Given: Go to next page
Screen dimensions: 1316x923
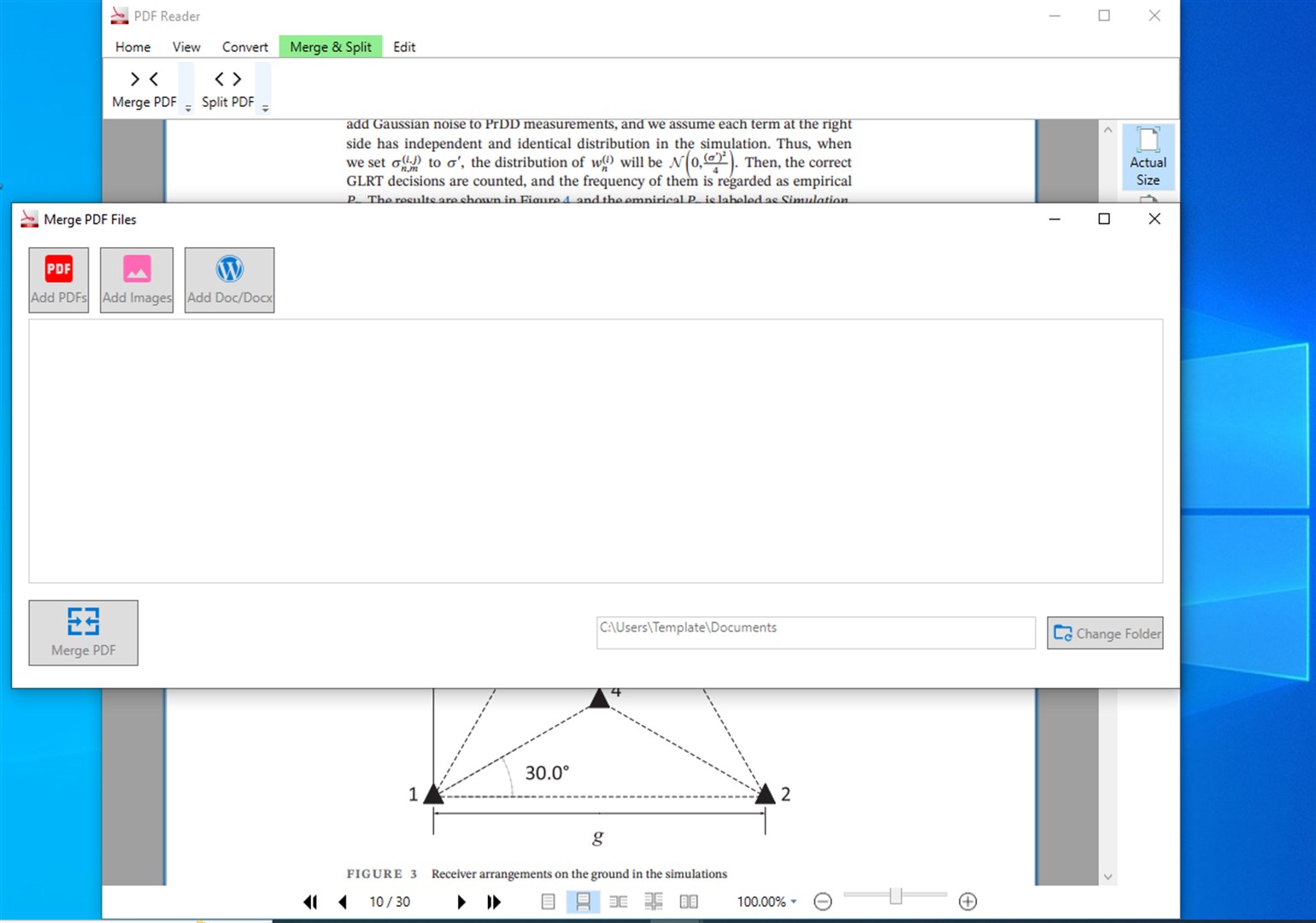Looking at the screenshot, I should coord(461,902).
